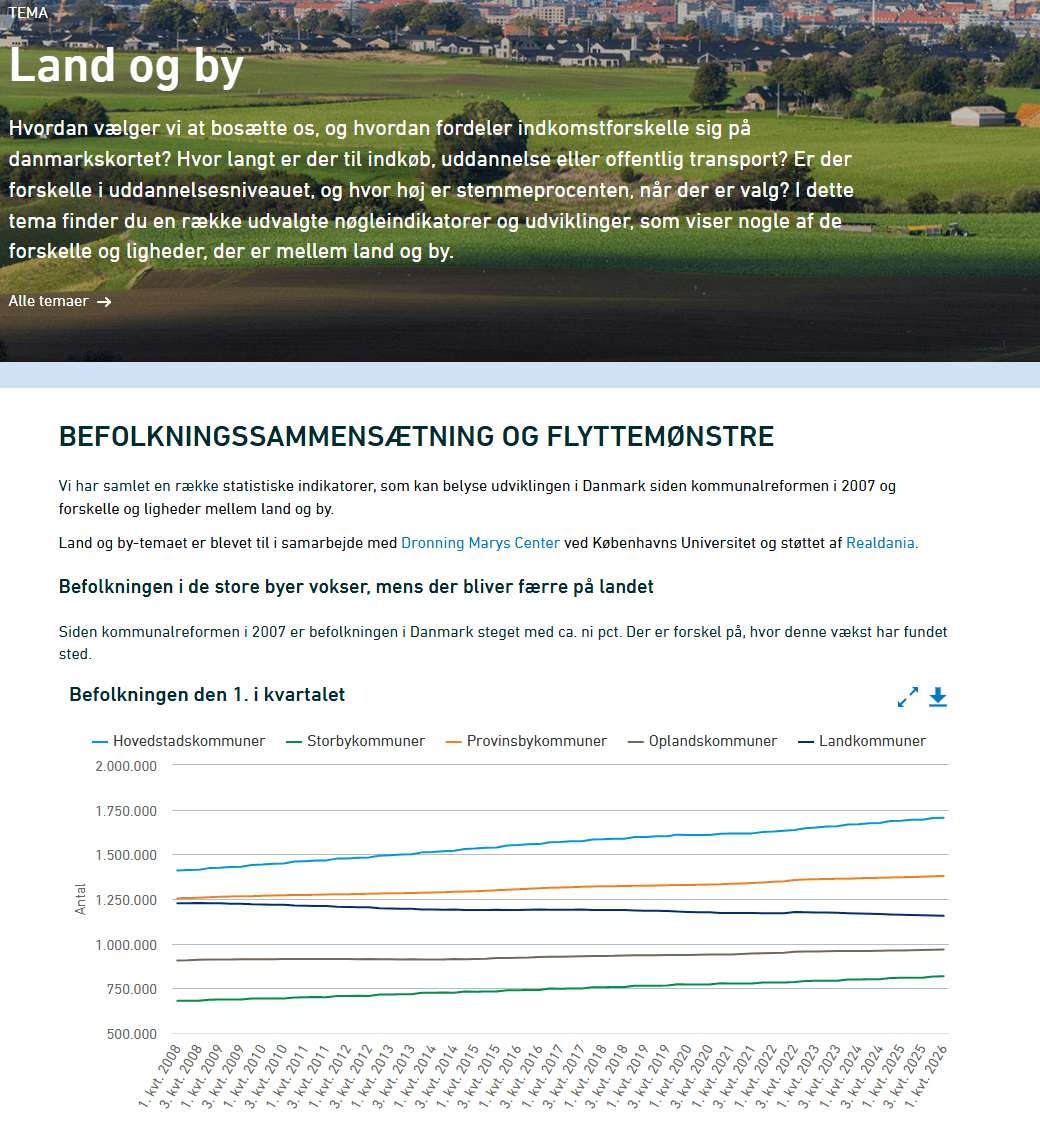
Task: Click the 2.000.000 y-axis label
Action: click(126, 766)
